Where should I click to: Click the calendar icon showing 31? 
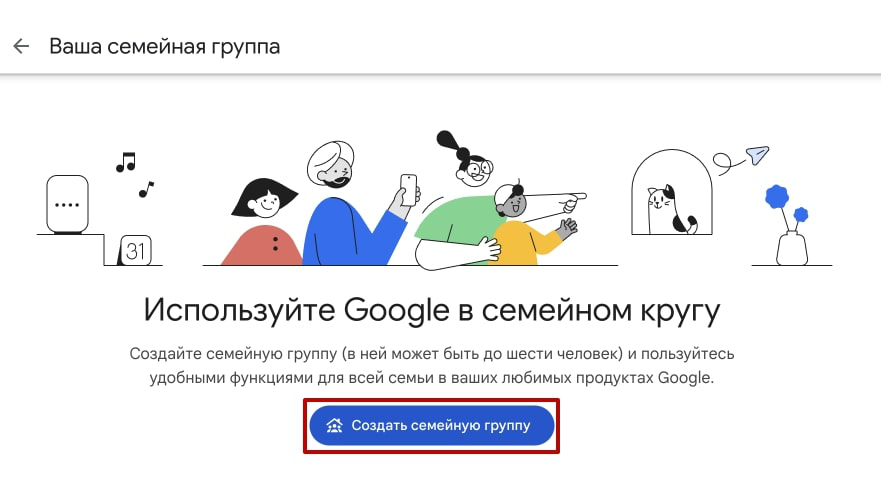pyautogui.click(x=136, y=251)
